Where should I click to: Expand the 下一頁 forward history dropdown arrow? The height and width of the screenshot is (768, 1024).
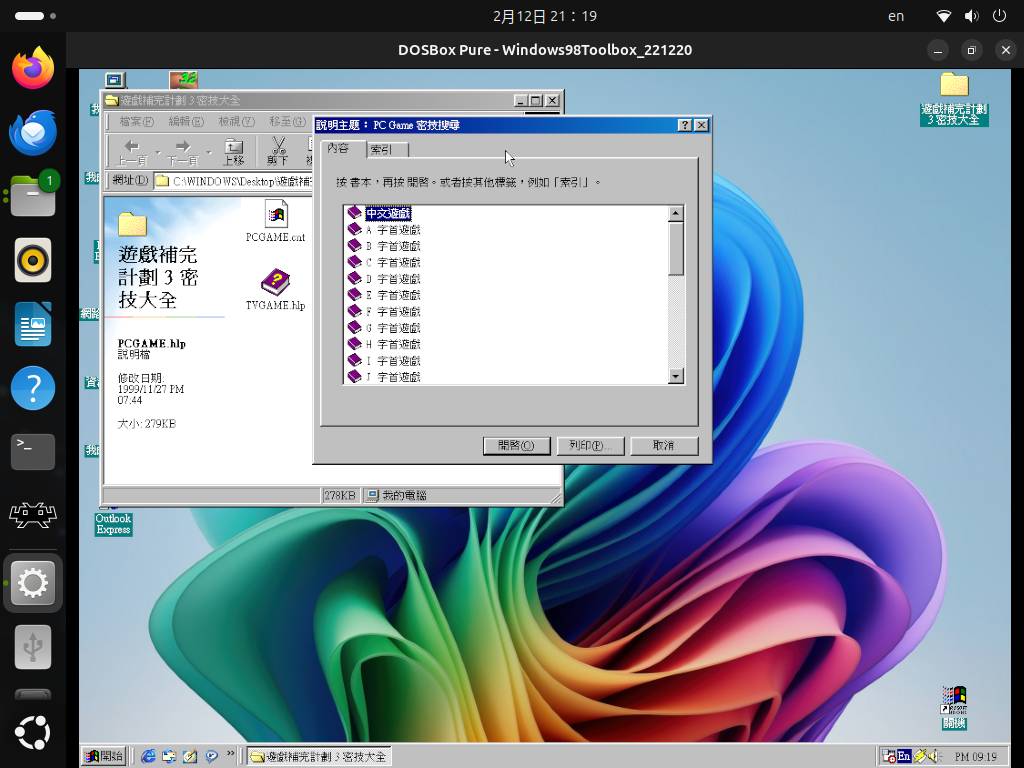208,152
